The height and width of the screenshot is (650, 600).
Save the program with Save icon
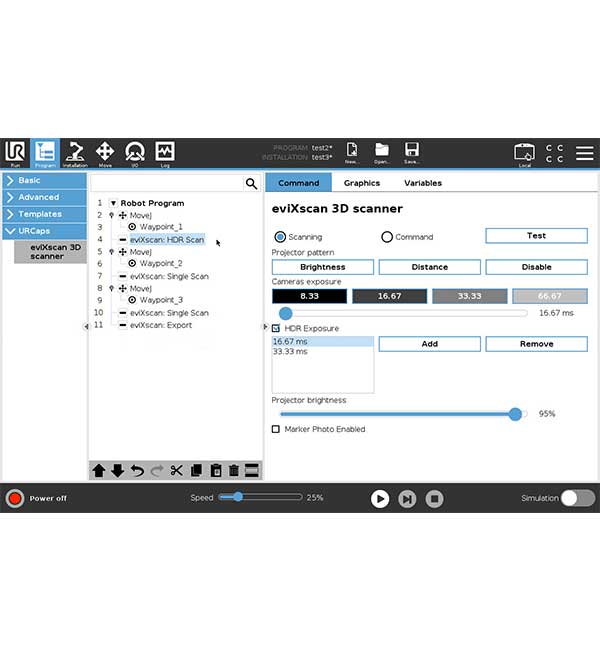click(411, 153)
